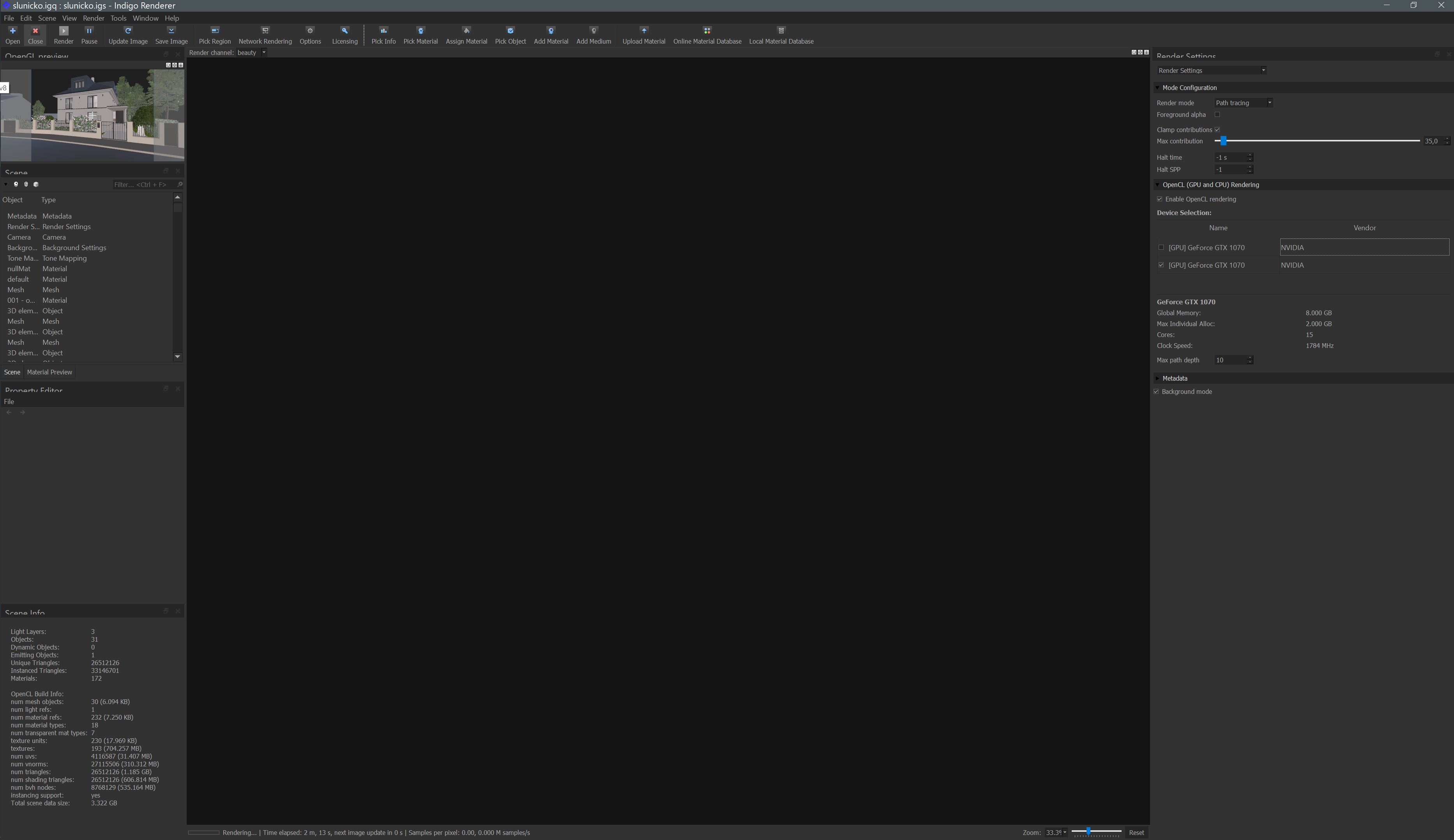
Task: Open the Scene menu in the menu bar
Action: coord(47,18)
